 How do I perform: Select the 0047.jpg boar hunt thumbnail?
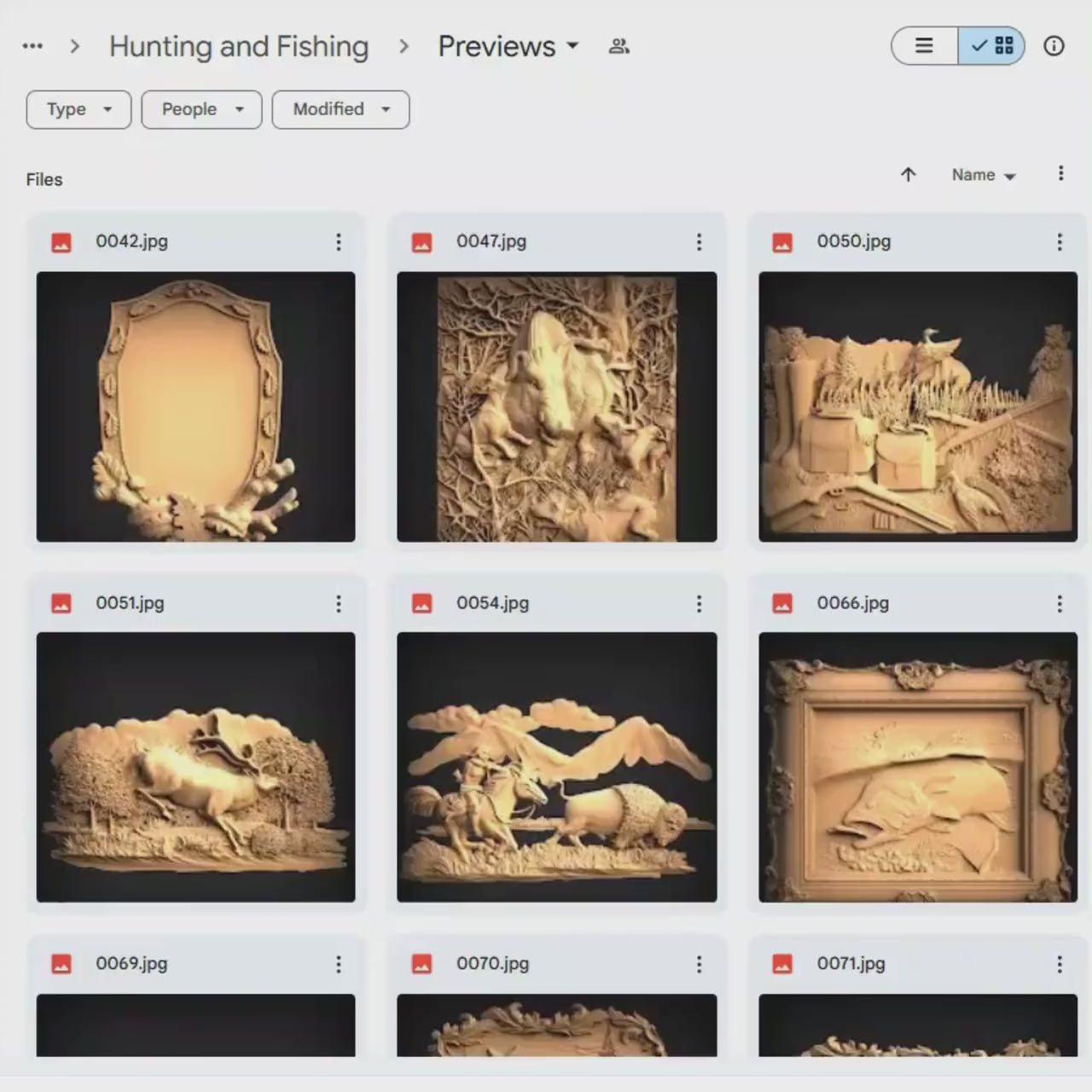(x=557, y=407)
